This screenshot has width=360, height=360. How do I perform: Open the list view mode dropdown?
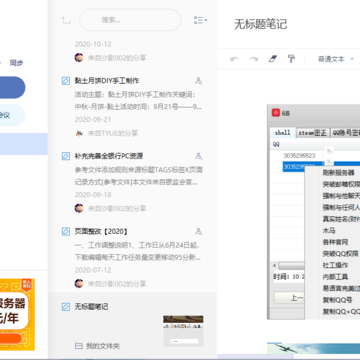(200, 20)
